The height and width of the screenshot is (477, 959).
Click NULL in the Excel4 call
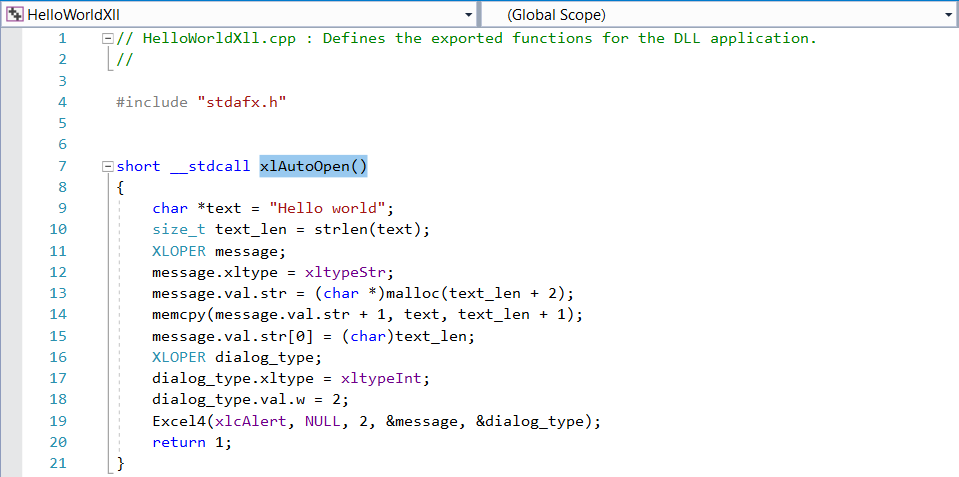point(322,421)
